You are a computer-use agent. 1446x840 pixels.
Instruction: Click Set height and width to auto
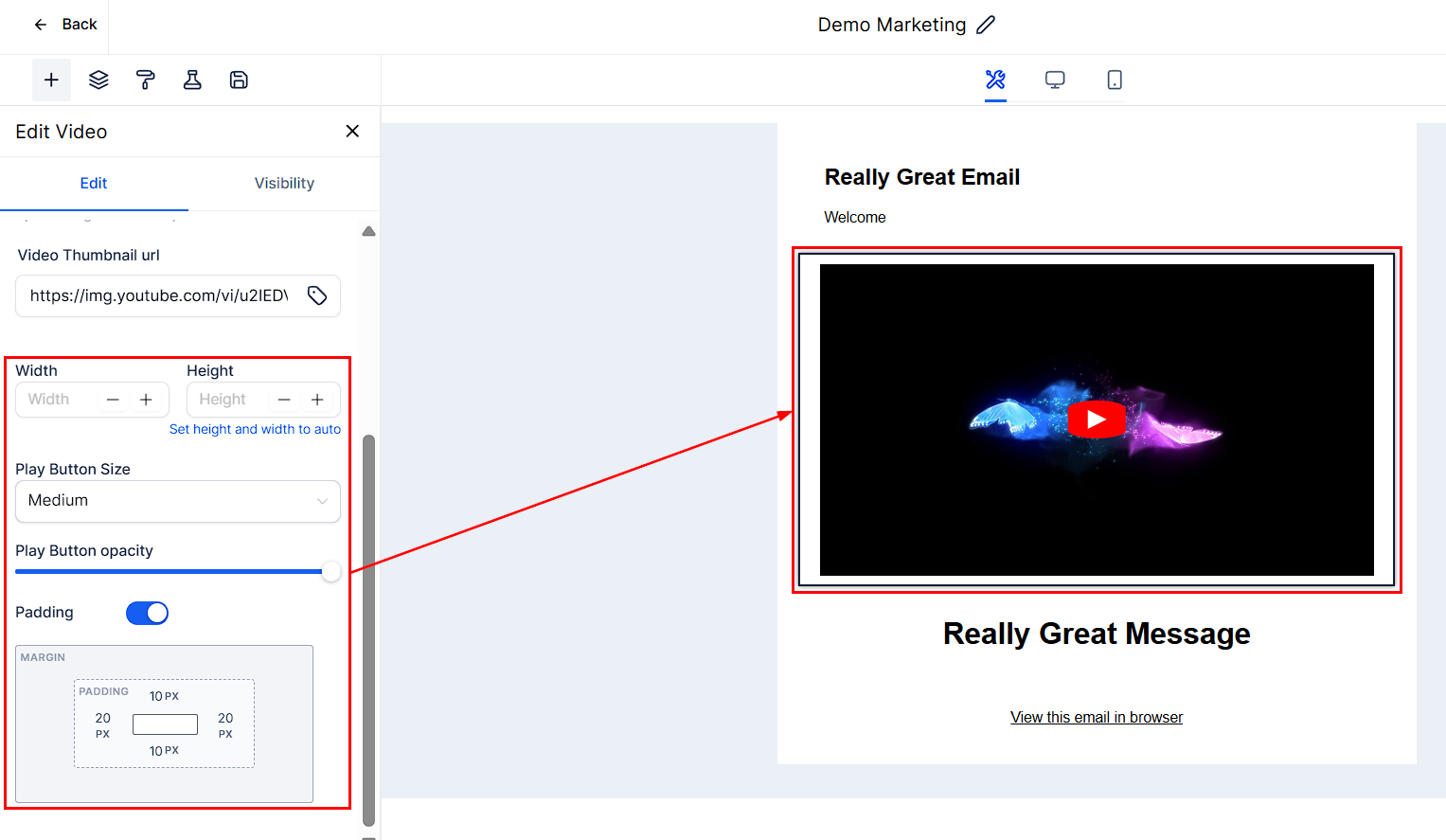pyautogui.click(x=255, y=430)
